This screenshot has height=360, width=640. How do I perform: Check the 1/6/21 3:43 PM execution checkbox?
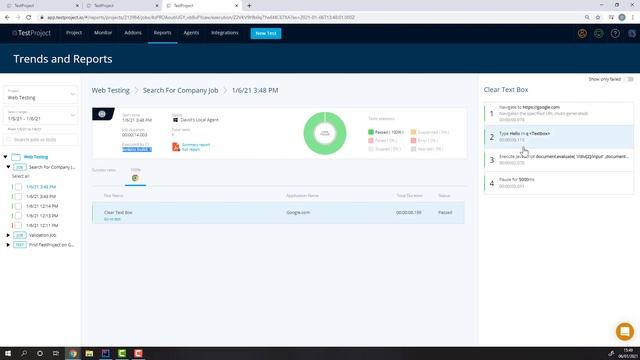18,196
